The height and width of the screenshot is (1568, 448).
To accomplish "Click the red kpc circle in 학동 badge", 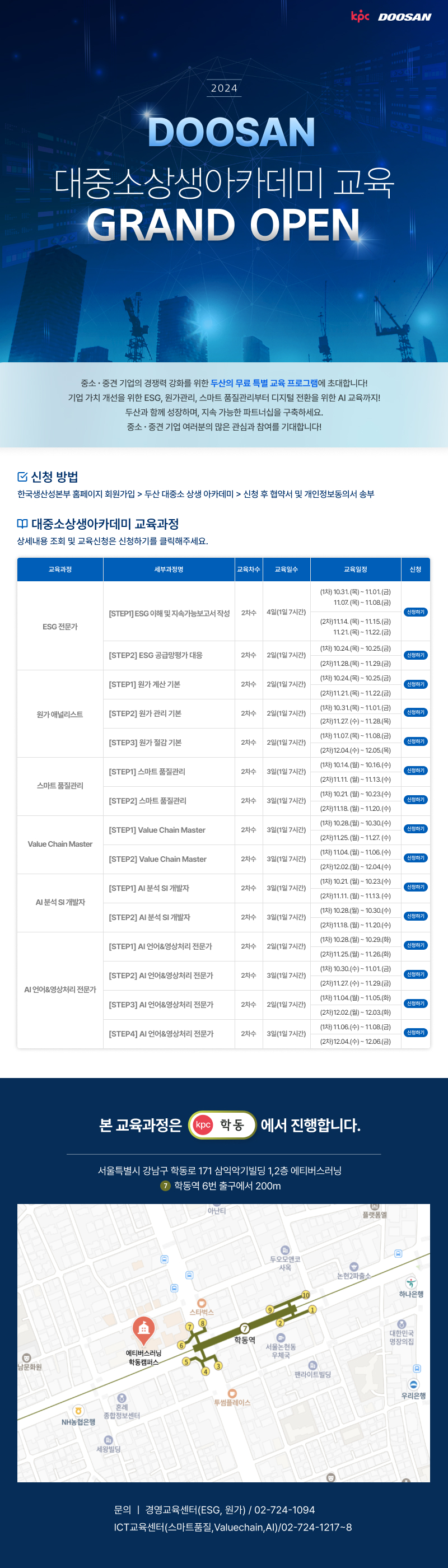I will [x=203, y=1125].
